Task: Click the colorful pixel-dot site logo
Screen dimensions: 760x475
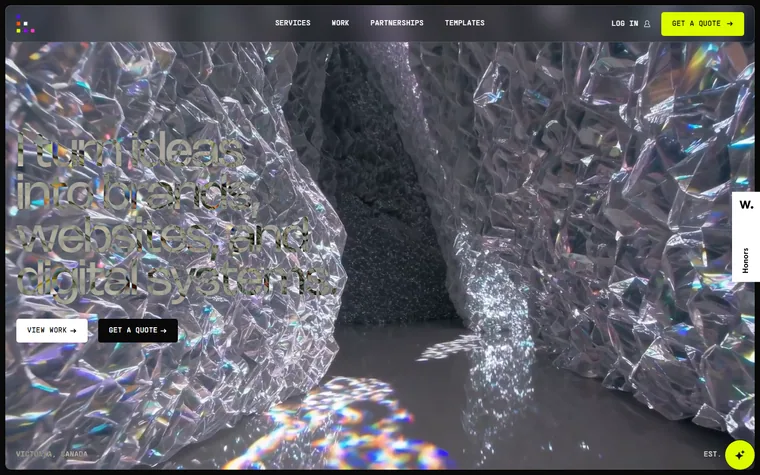Action: click(25, 23)
